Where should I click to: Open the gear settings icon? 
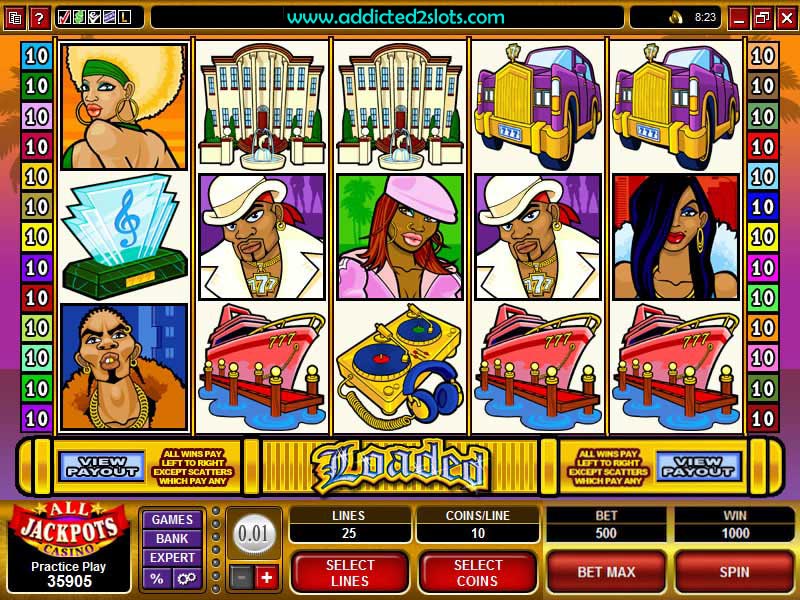[x=186, y=579]
